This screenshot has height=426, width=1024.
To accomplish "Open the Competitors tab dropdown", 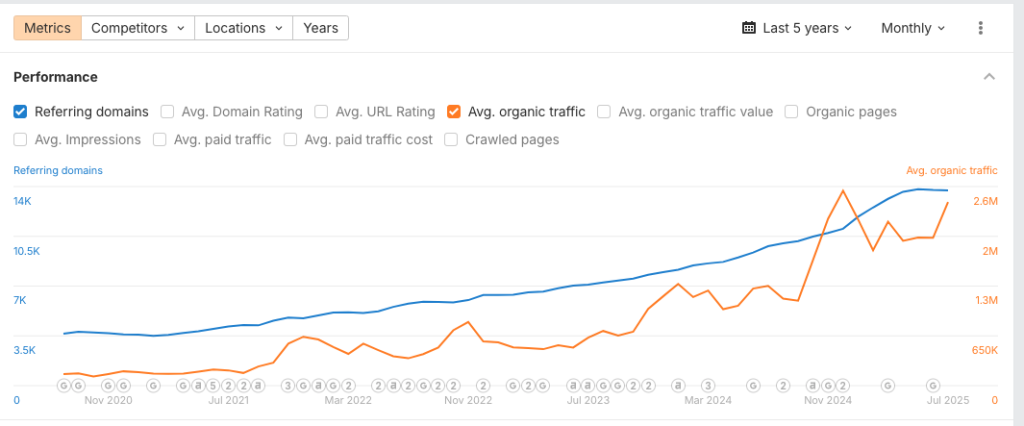I will point(138,28).
